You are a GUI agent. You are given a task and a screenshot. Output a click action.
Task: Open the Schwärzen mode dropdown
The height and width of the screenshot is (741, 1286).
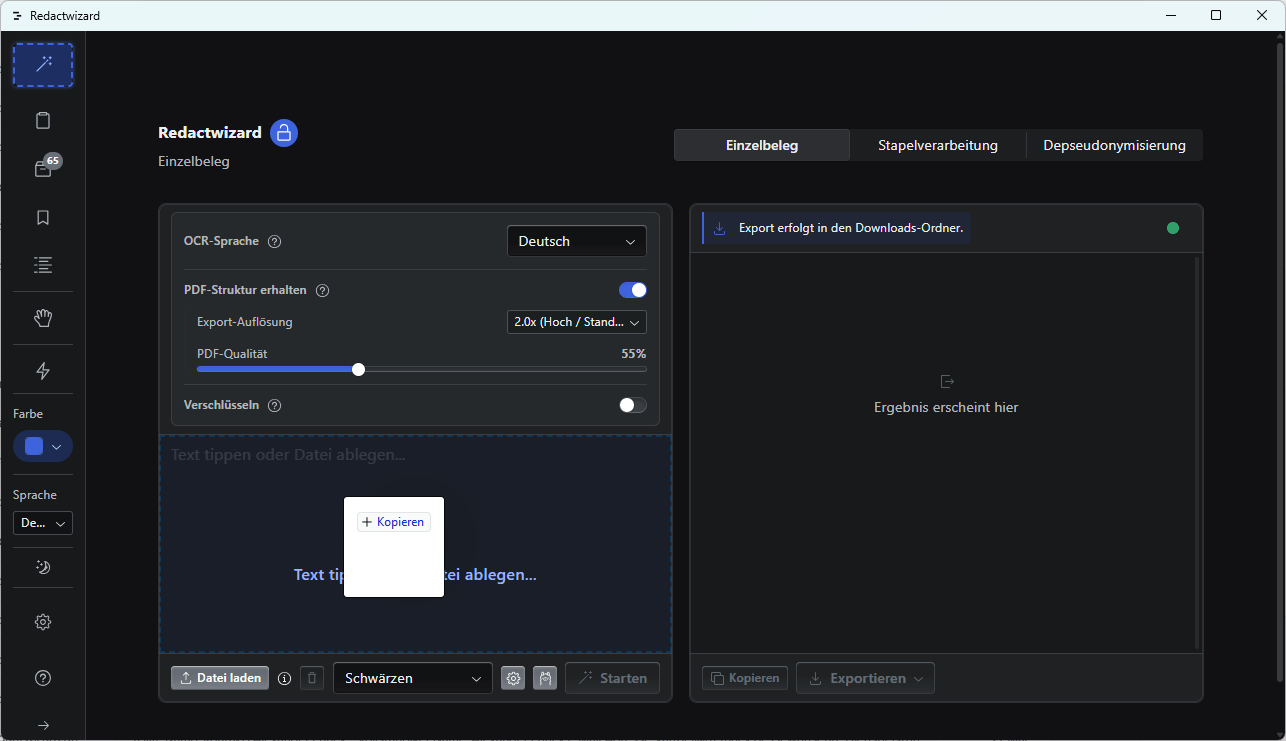click(x=413, y=678)
